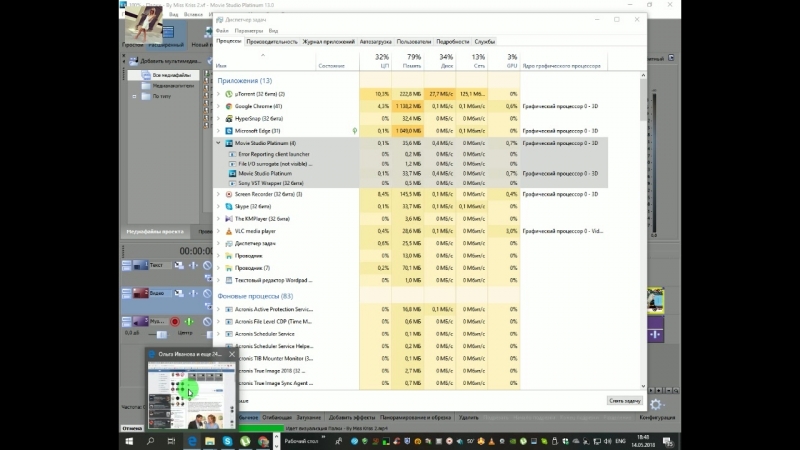
Task: Switch to the Производительность tab
Action: pos(272,41)
